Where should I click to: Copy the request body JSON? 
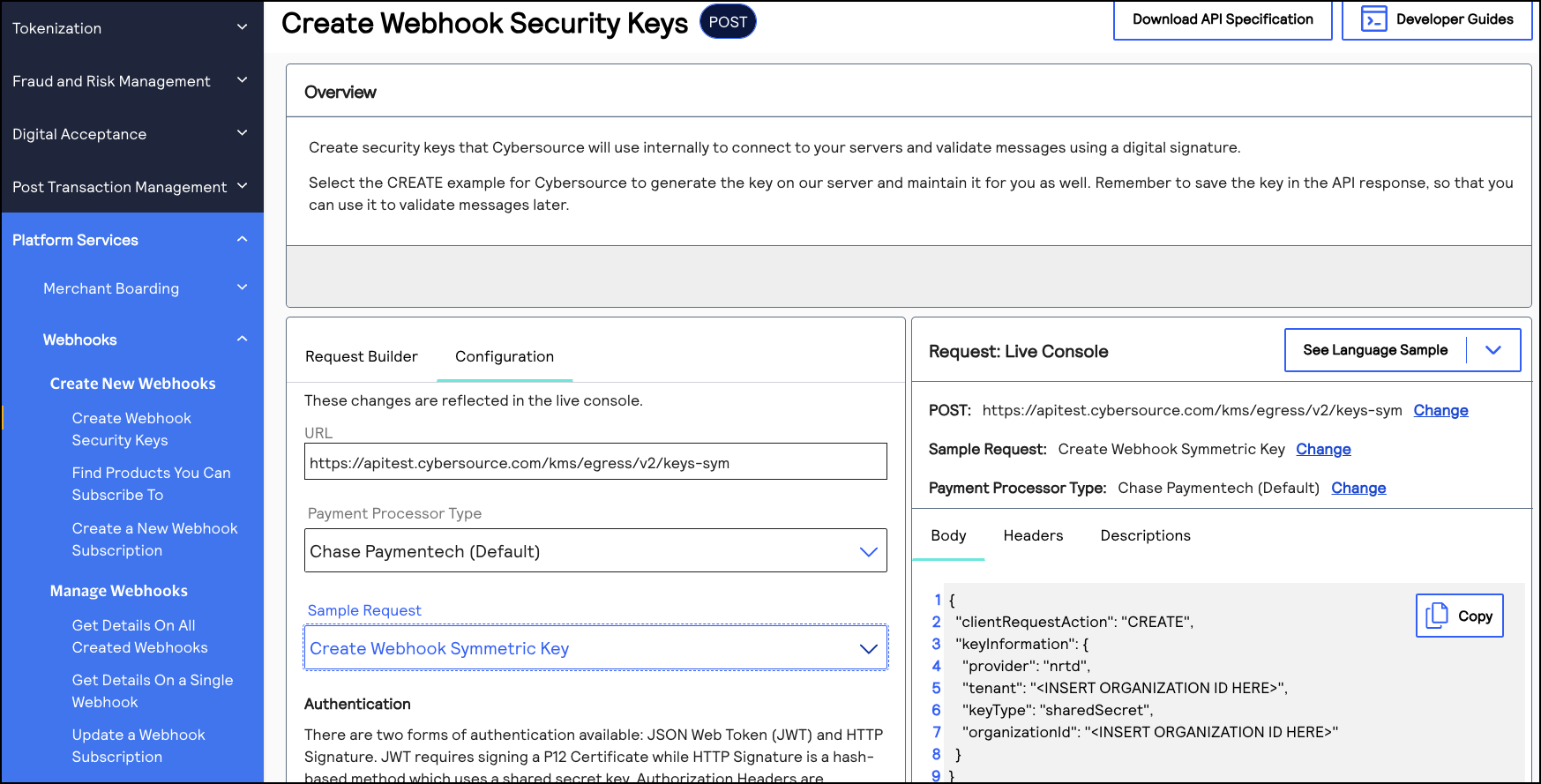click(1460, 616)
